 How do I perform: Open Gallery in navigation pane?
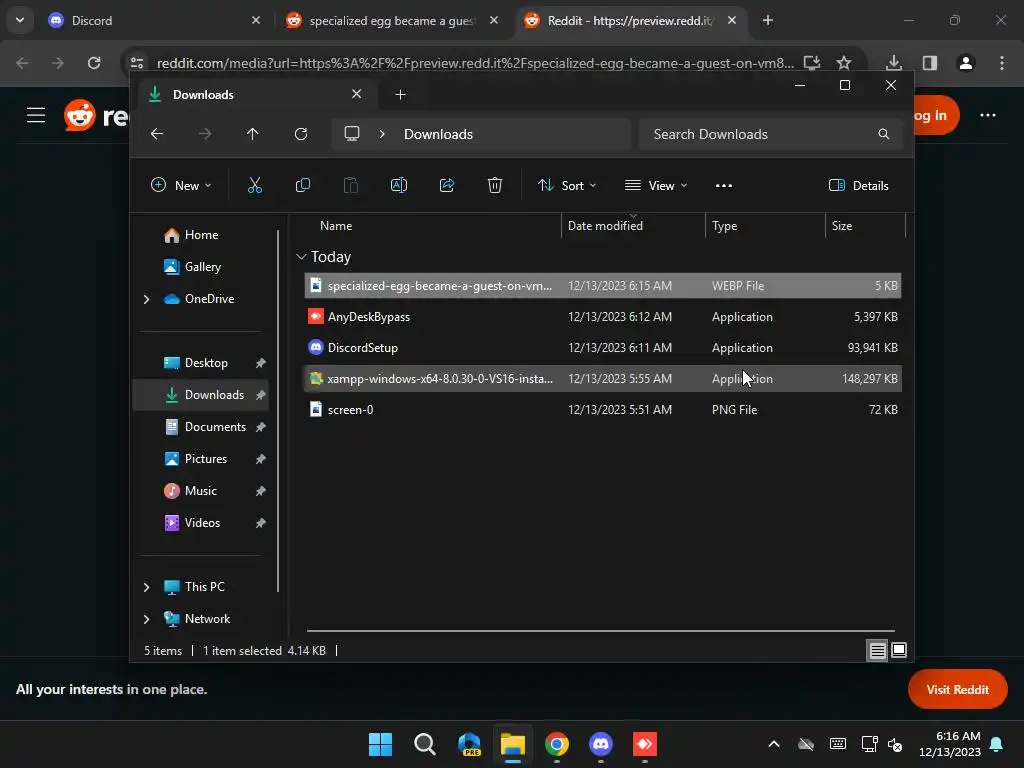[x=202, y=267]
